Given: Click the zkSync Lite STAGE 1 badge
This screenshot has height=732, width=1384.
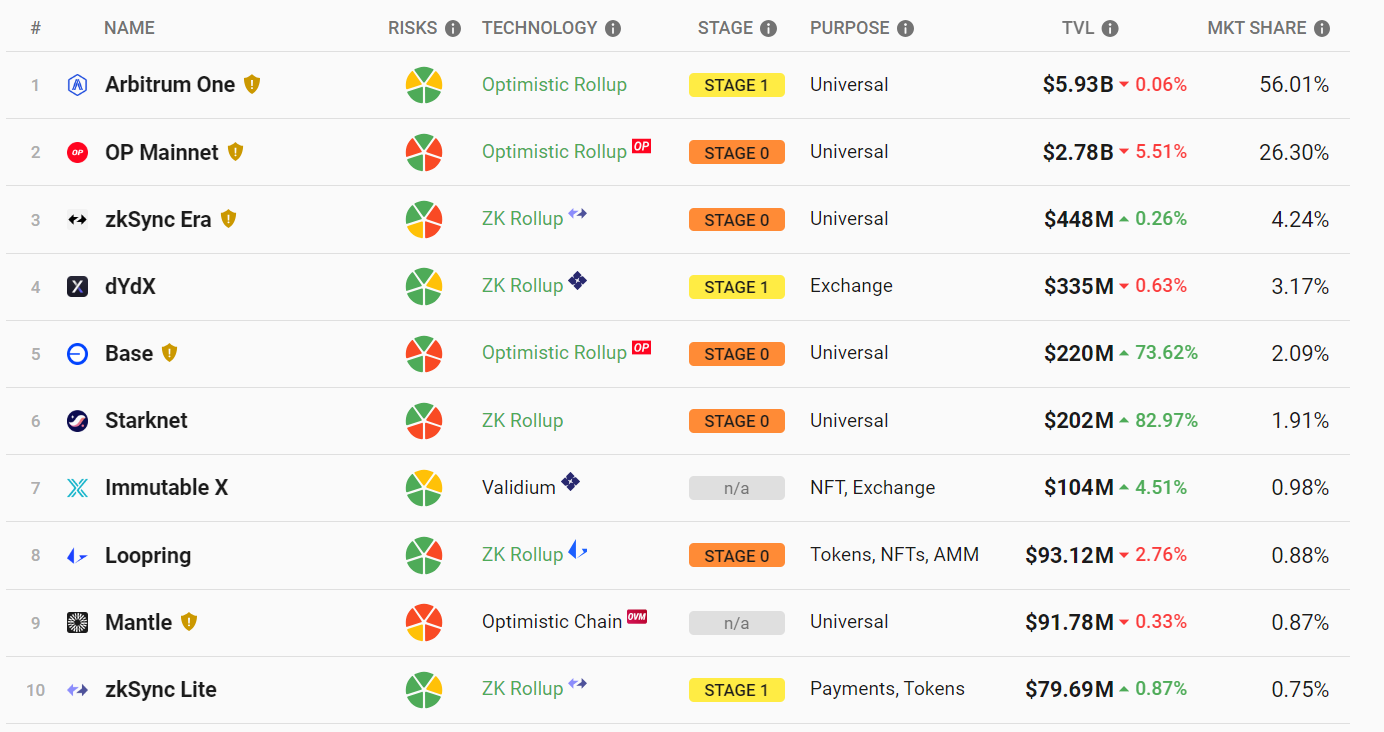Looking at the screenshot, I should click(x=737, y=690).
